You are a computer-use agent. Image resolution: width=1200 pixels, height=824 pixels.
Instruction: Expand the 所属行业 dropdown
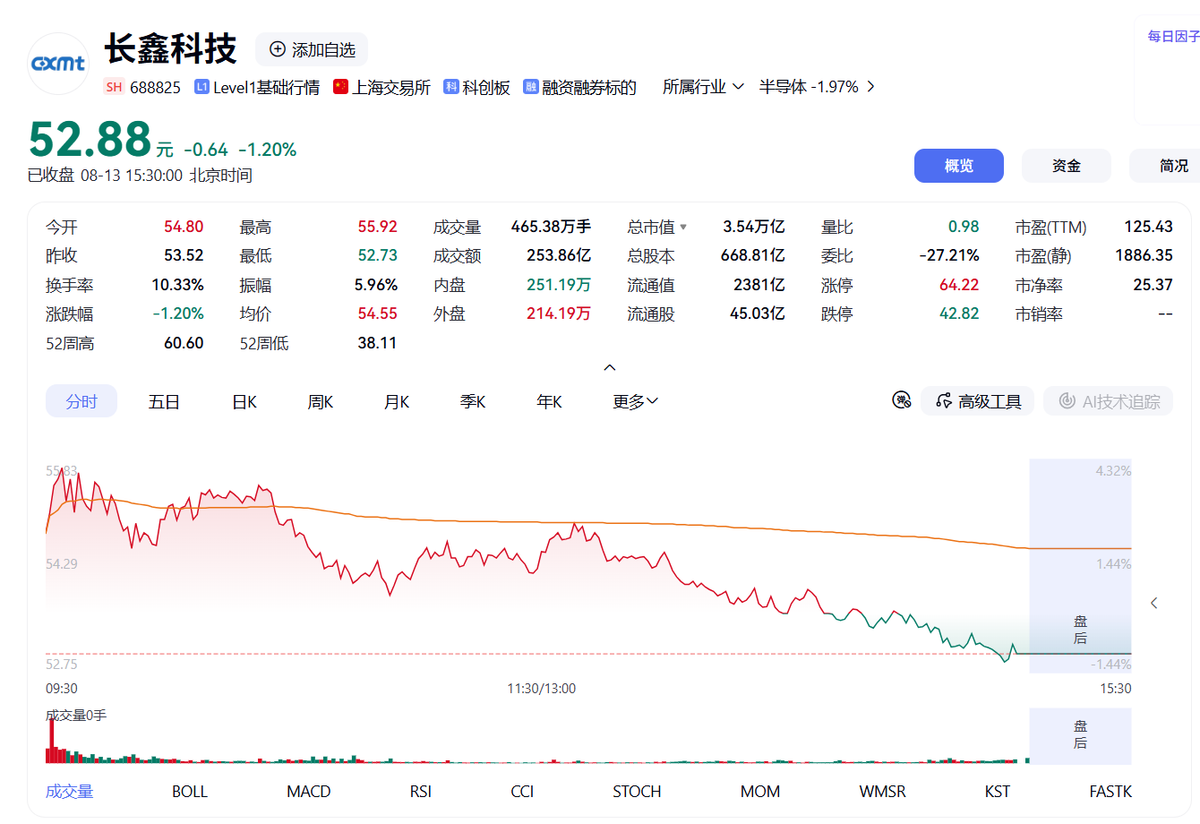tap(703, 87)
